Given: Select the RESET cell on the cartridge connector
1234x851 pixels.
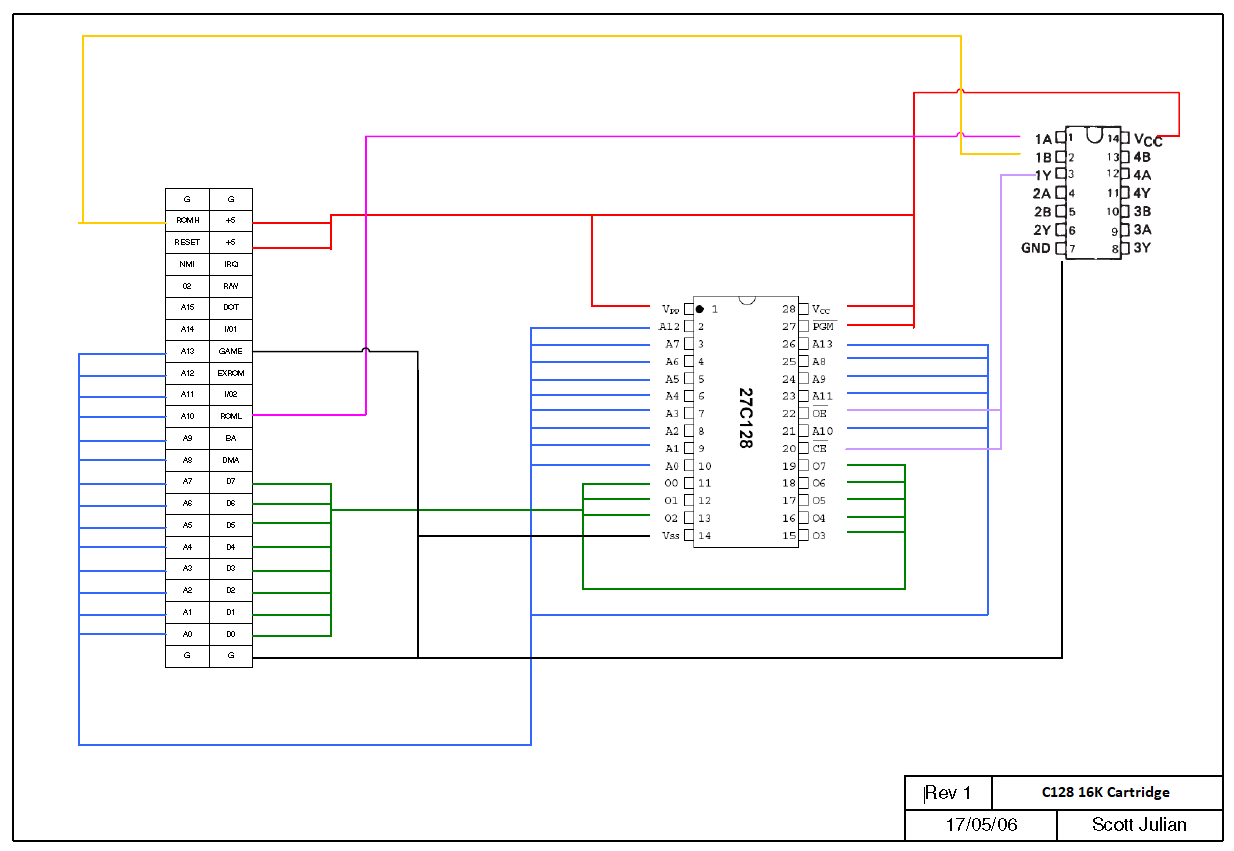Looking at the screenshot, I should [187, 243].
